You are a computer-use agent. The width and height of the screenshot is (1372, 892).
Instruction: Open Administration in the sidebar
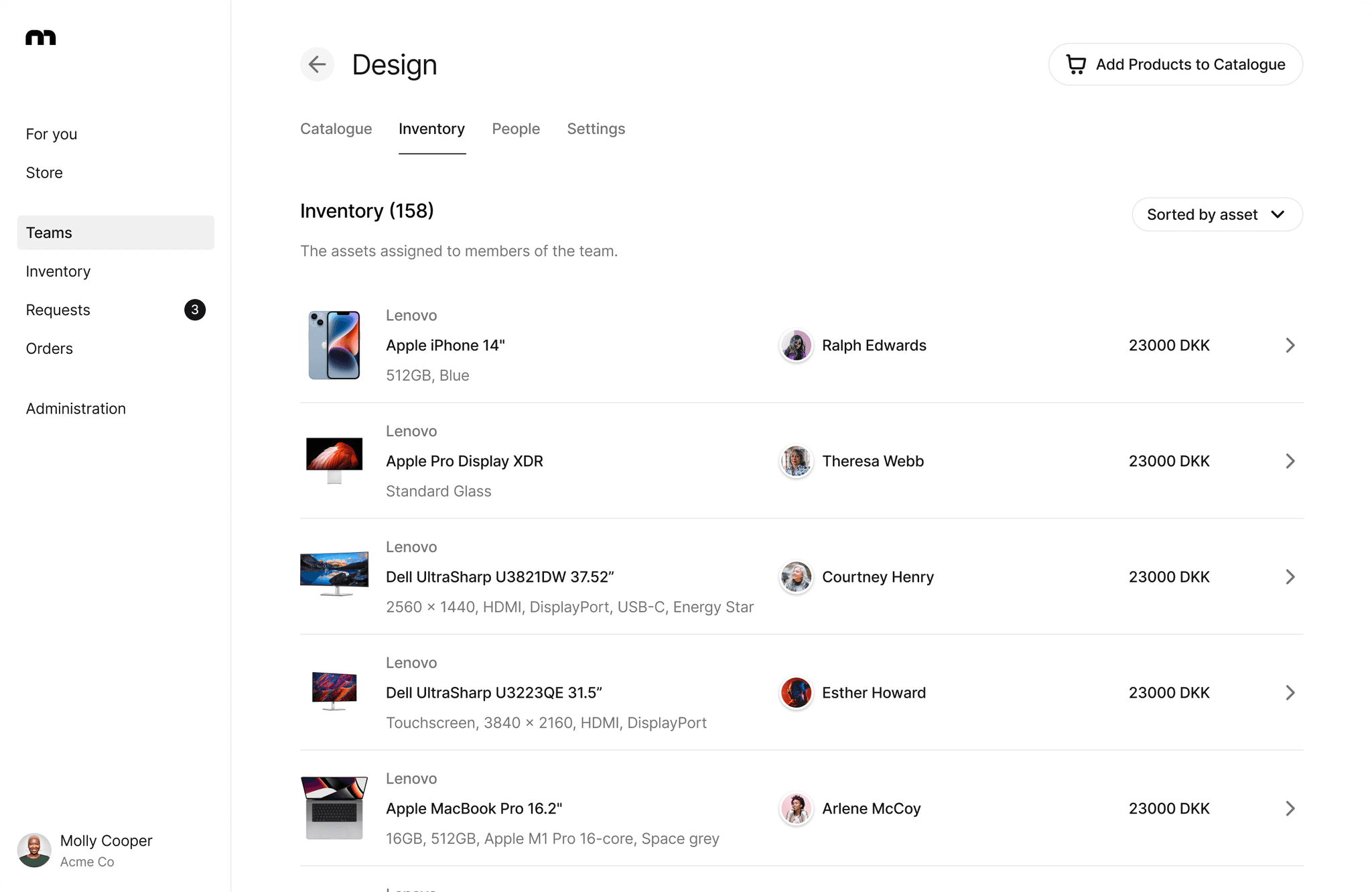76,409
